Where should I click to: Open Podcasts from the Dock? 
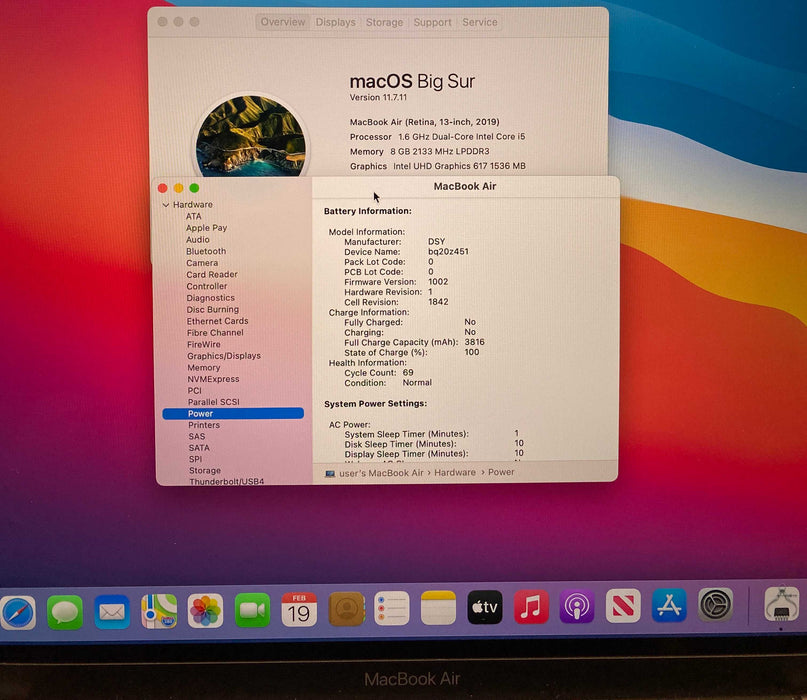pyautogui.click(x=577, y=606)
